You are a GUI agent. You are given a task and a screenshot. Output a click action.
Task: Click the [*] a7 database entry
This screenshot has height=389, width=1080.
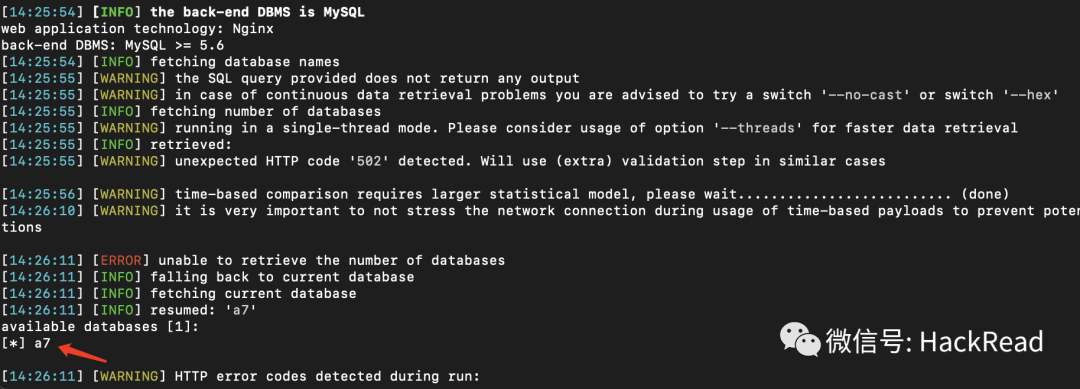(26, 343)
